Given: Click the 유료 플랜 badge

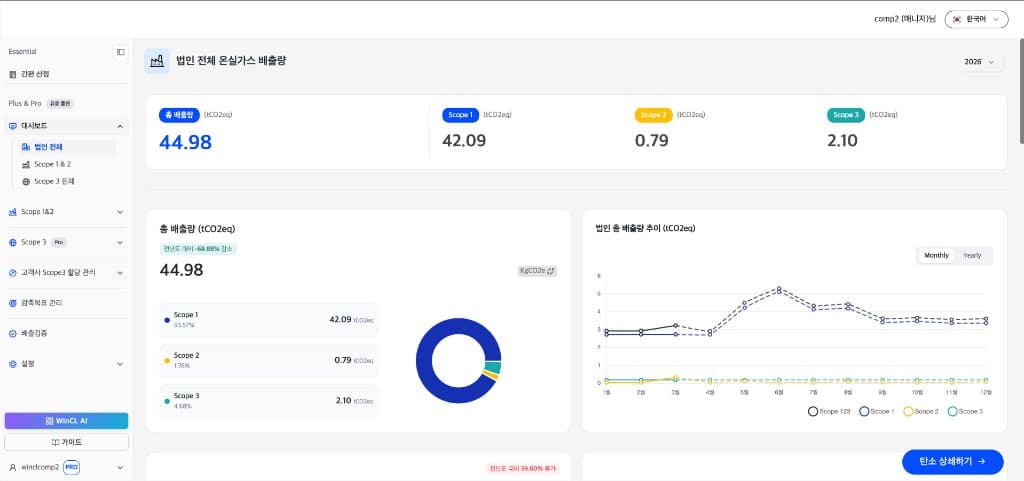Looking at the screenshot, I should 60,103.
